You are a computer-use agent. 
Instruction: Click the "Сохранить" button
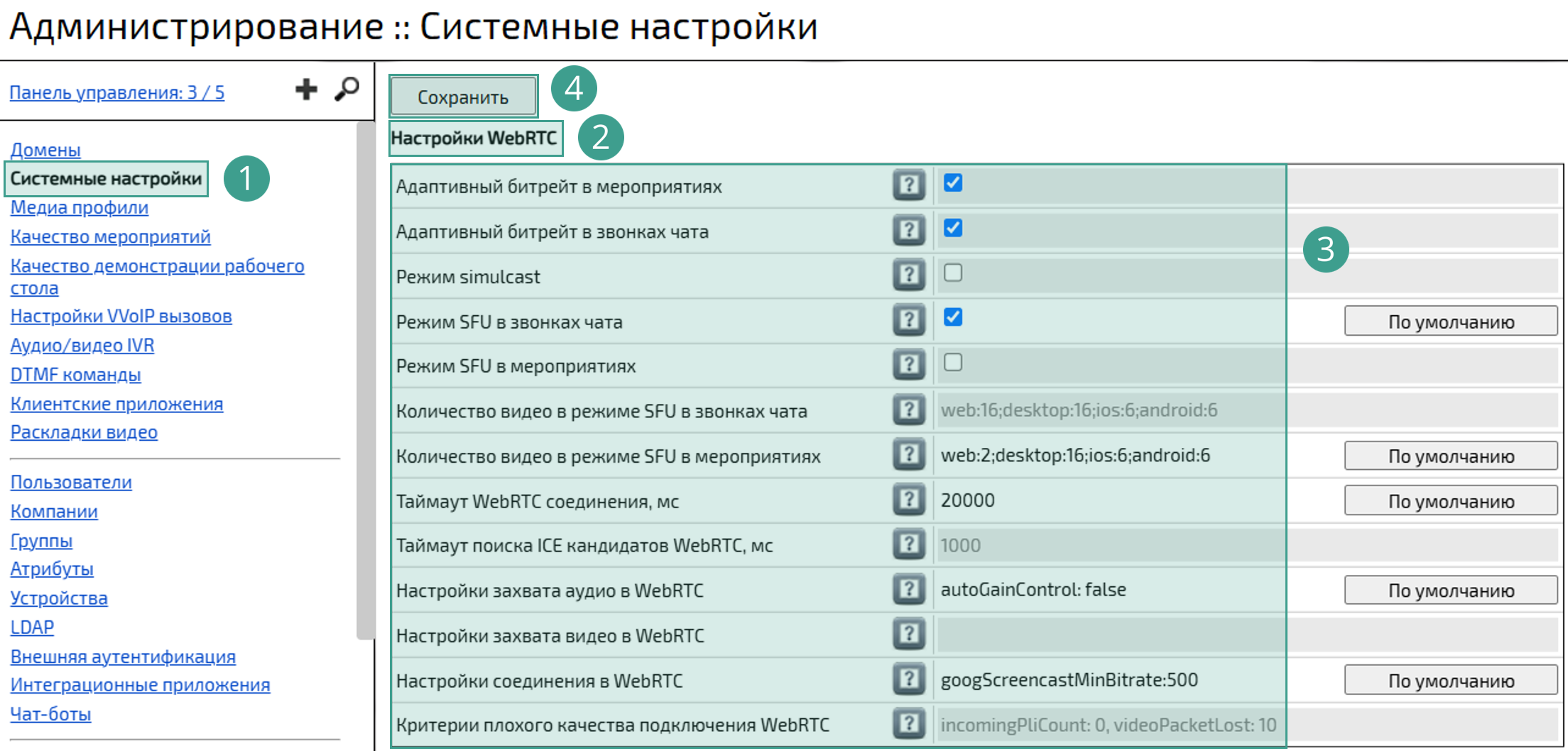pos(463,95)
